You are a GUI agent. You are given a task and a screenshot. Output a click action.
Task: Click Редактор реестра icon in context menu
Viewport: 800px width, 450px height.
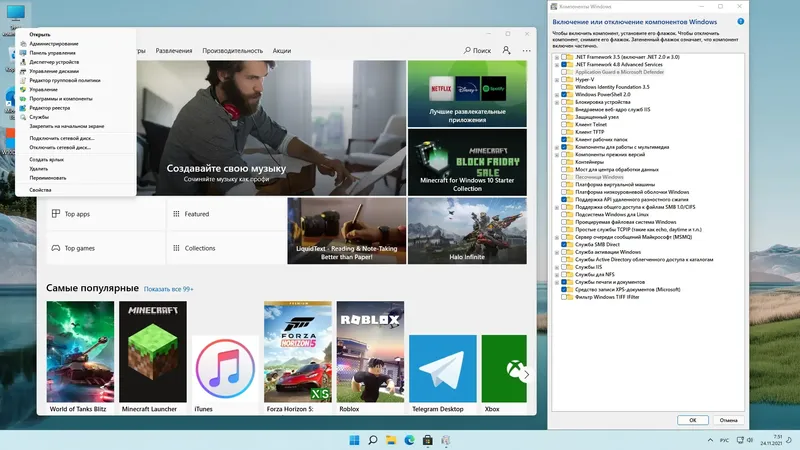click(x=23, y=108)
